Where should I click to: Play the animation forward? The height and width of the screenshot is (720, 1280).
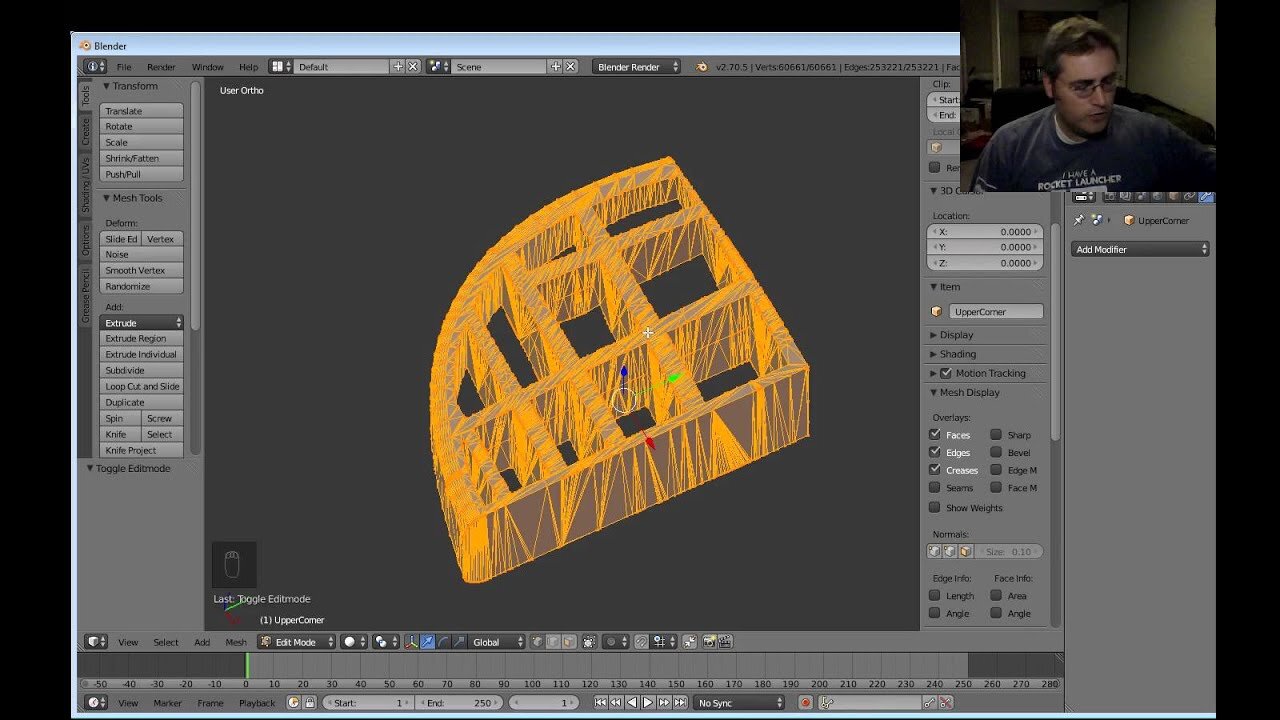(x=648, y=703)
